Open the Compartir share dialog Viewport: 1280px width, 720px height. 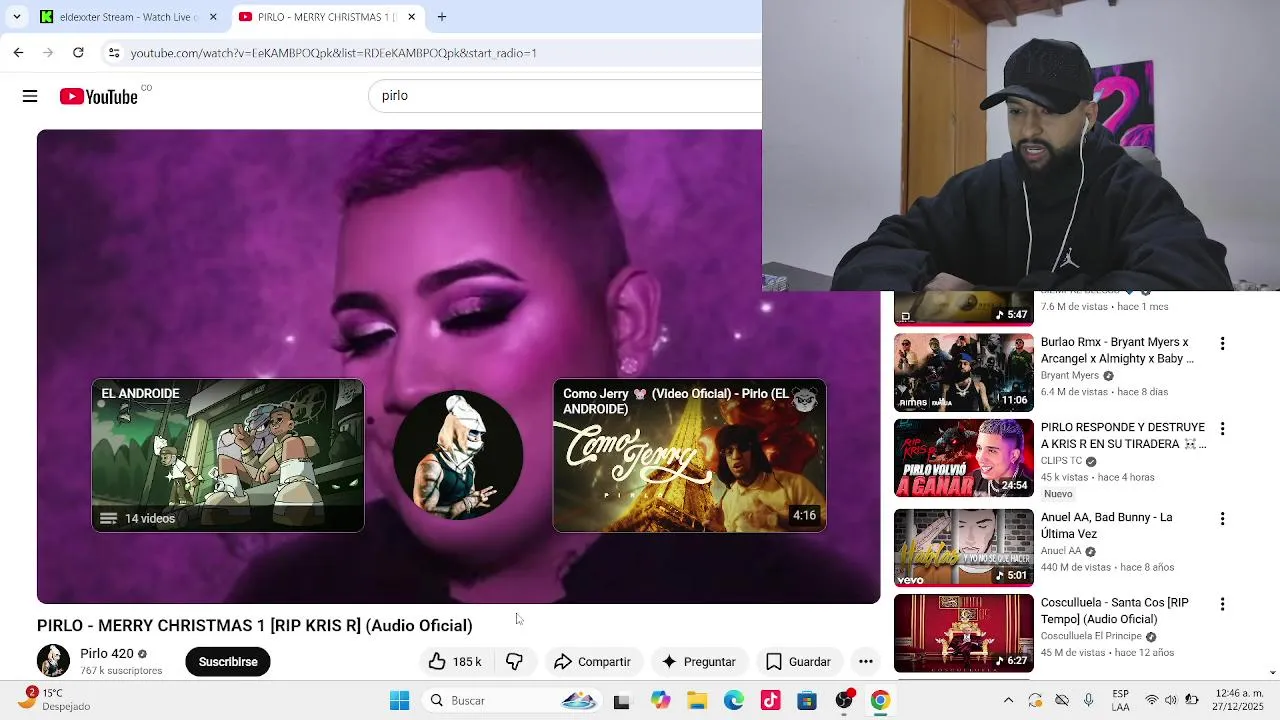click(592, 662)
